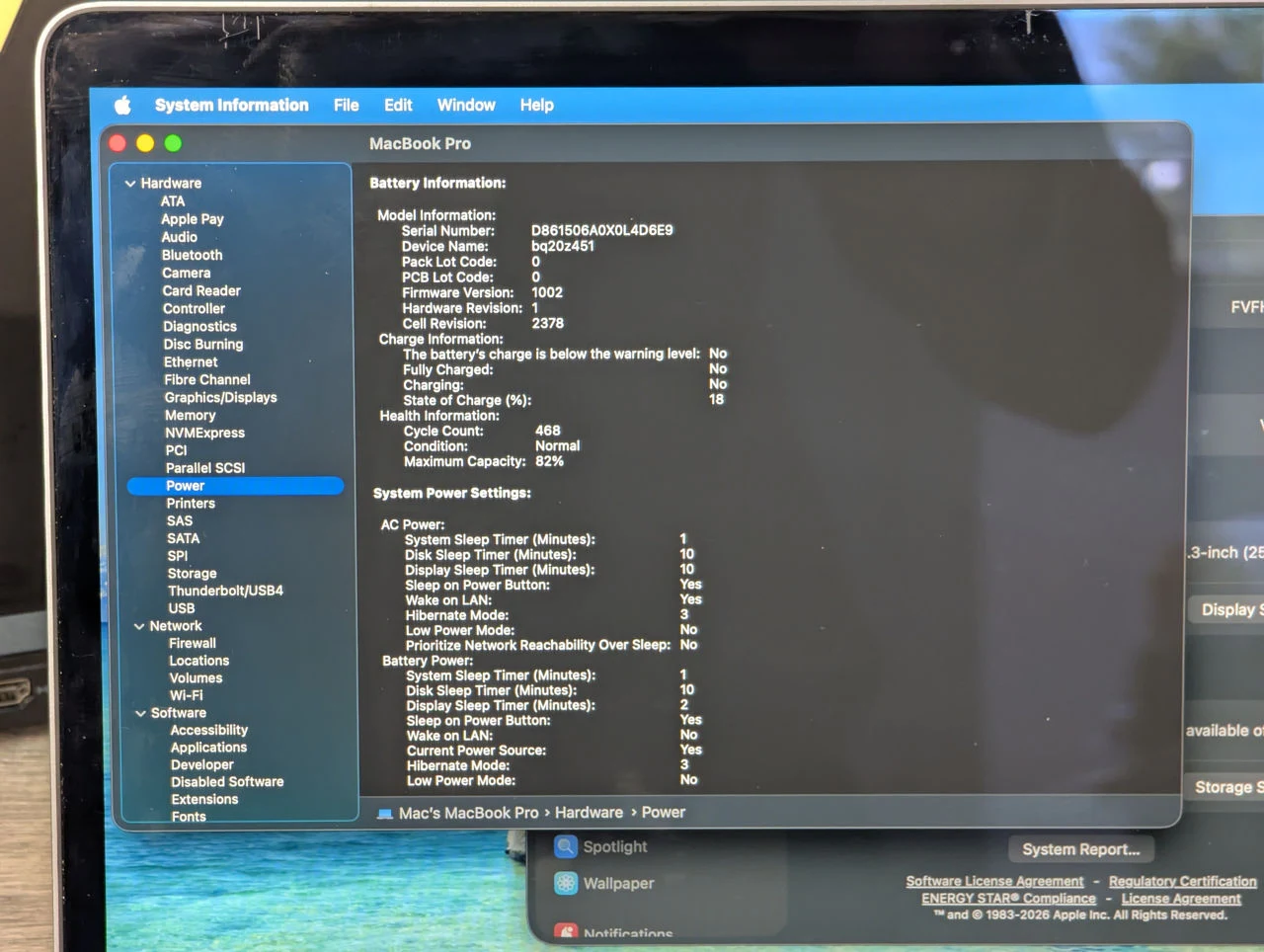This screenshot has width=1264, height=952.
Task: Click the Device Name value bq20z451
Action: coord(563,246)
